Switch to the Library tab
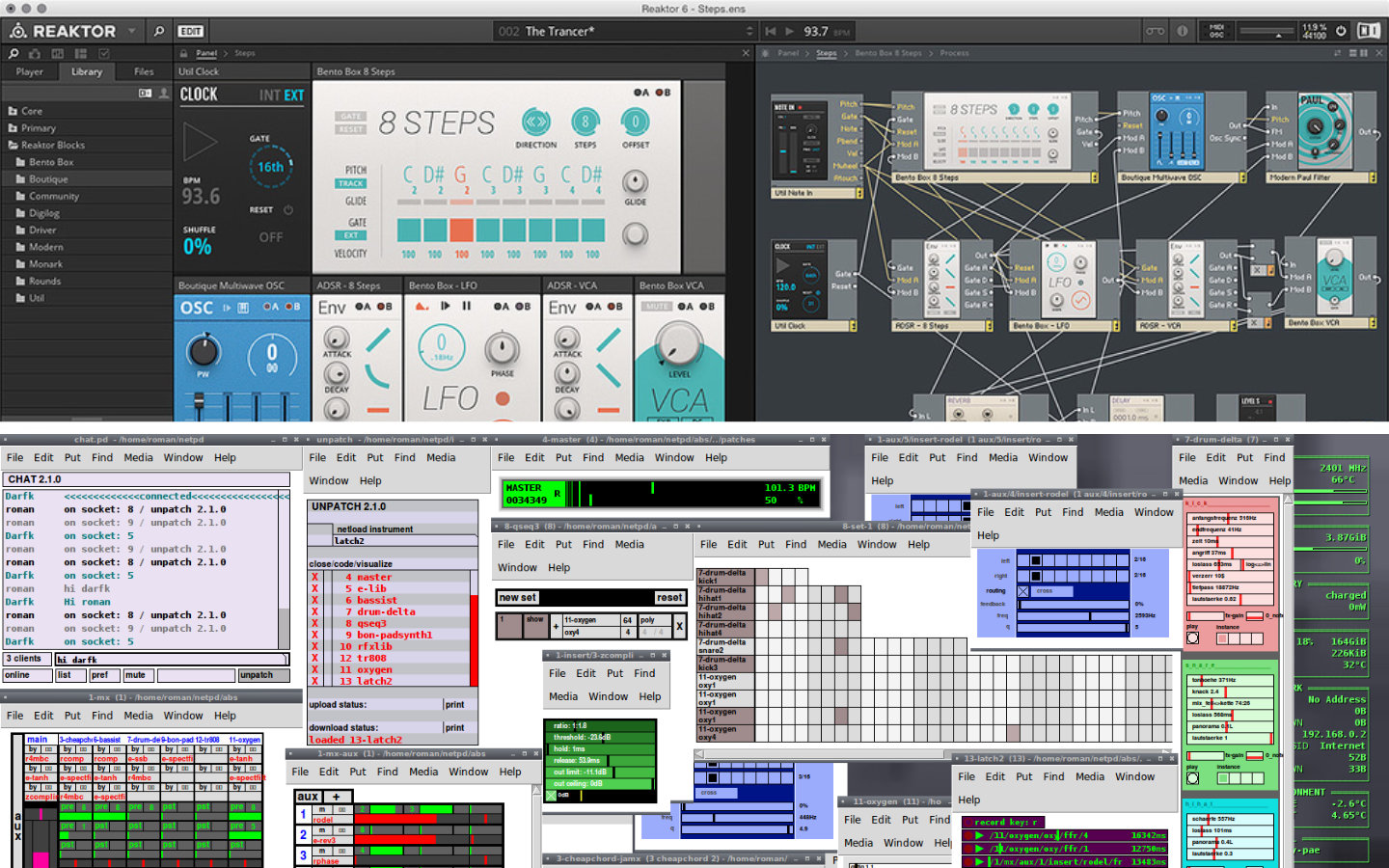This screenshot has width=1389, height=868. pos(87,71)
